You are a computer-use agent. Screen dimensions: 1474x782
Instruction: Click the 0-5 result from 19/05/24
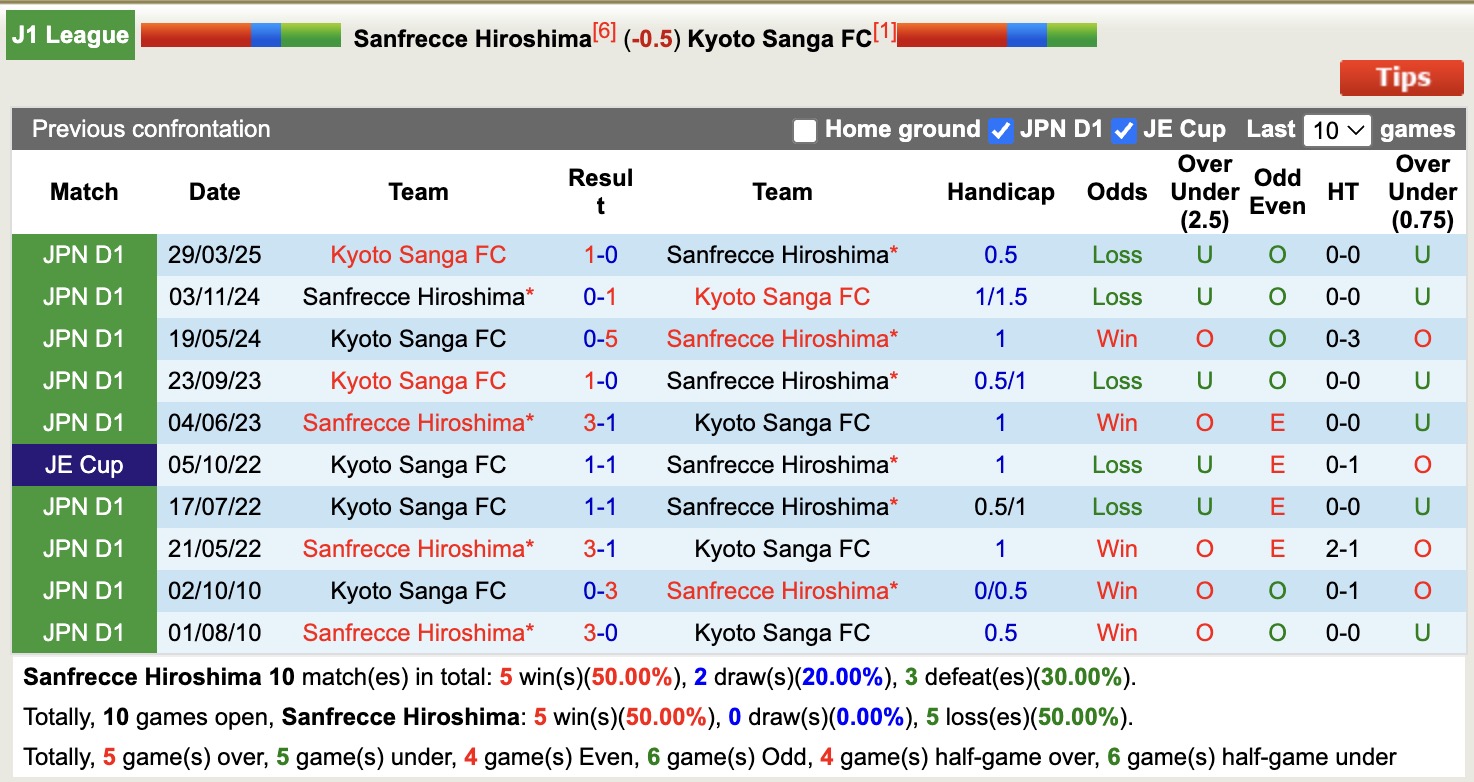[601, 338]
